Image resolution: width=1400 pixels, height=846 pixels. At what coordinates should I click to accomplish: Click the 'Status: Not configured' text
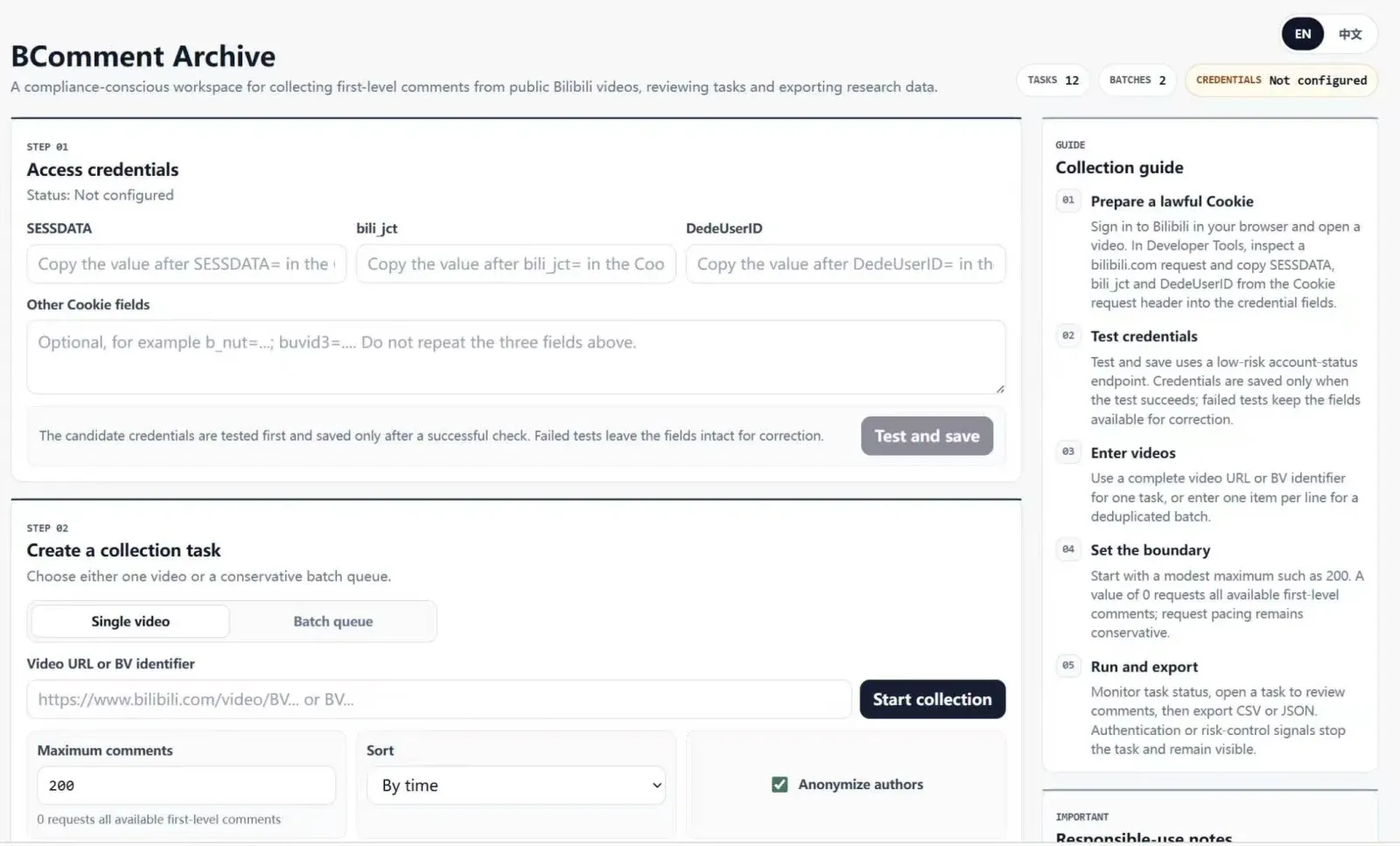(100, 195)
